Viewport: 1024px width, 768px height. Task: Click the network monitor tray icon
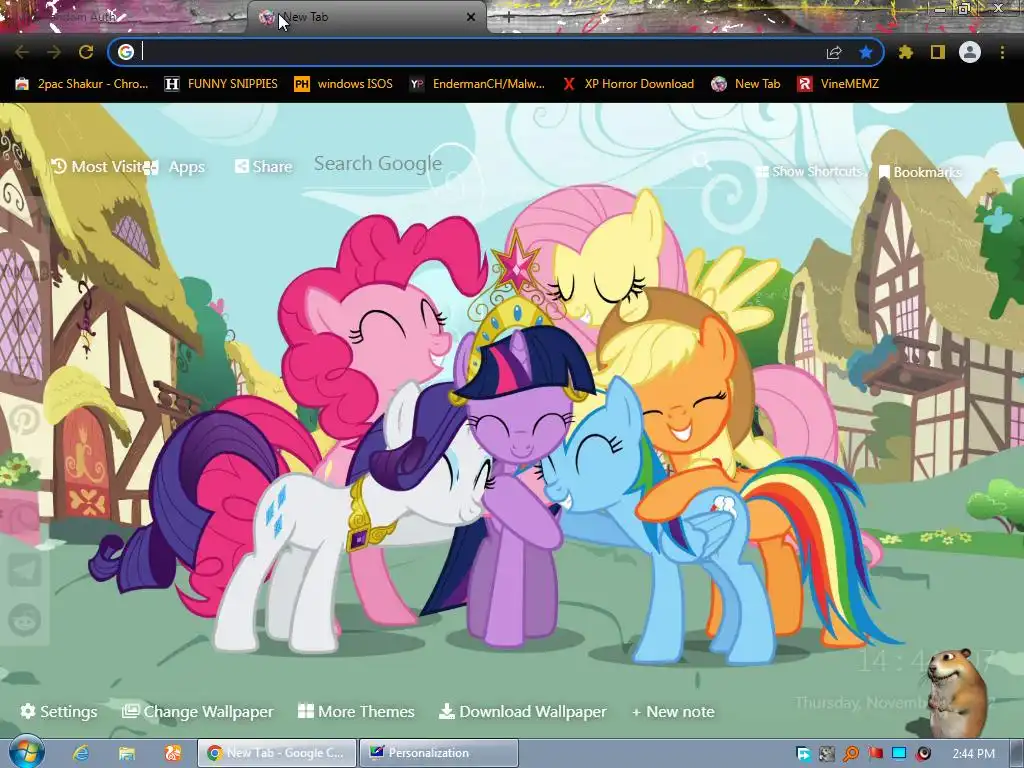pos(899,754)
